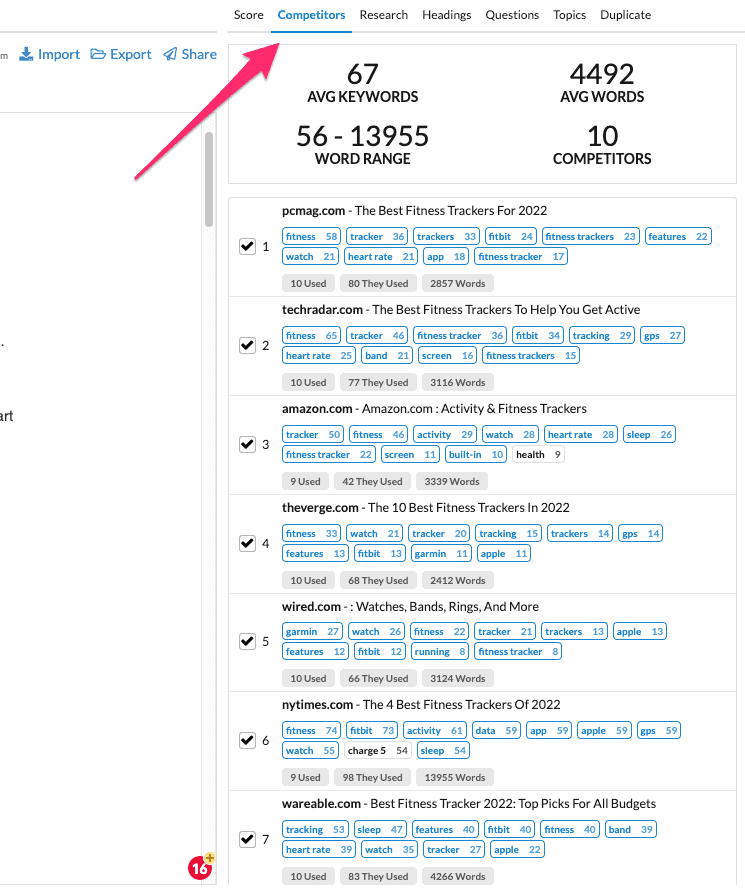Open the Research tab
Image resolution: width=745 pixels, height=889 pixels.
[385, 15]
